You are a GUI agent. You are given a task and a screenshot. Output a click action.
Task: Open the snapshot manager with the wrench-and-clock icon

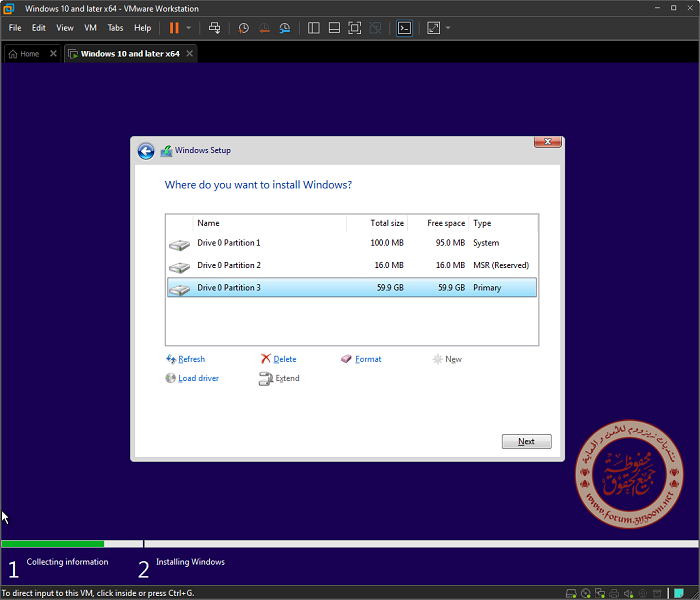(285, 29)
